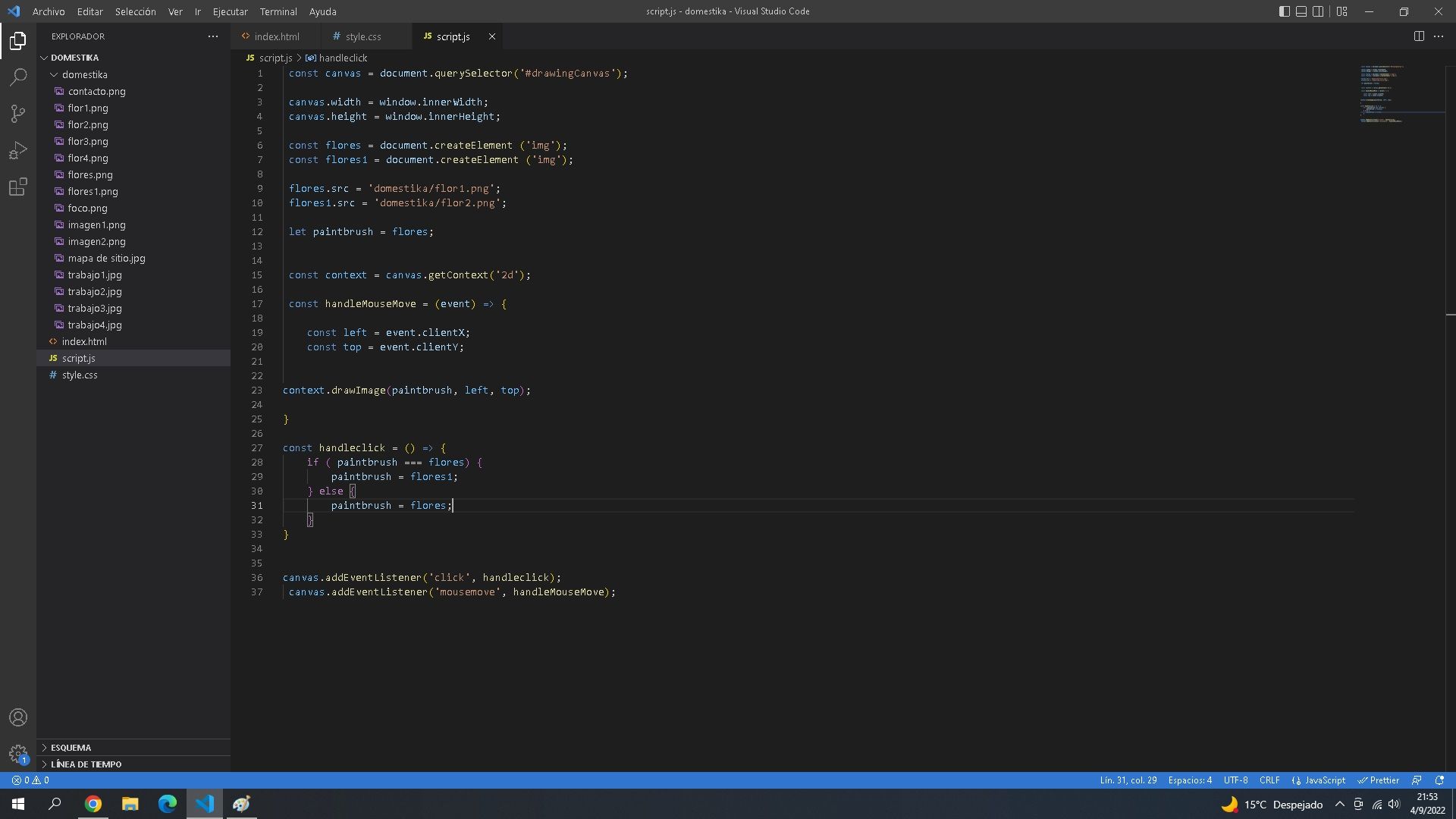This screenshot has width=1456, height=819.
Task: Switch to the style.css tab
Action: click(364, 36)
